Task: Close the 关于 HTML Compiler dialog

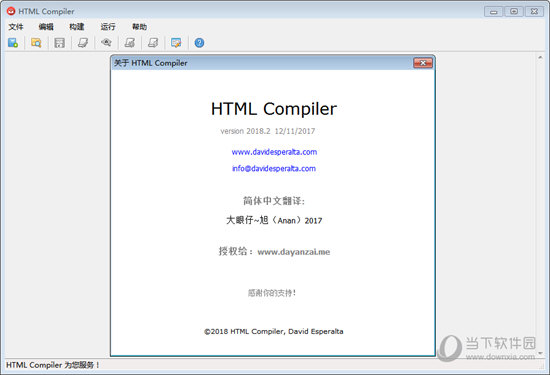Action: 423,63
